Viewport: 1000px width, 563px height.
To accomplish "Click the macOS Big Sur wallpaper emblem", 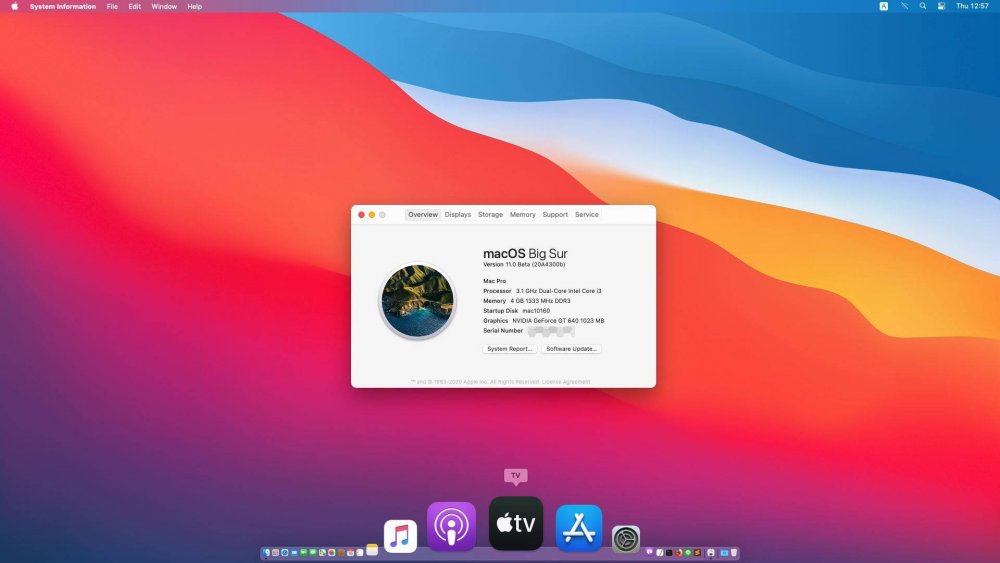I will click(418, 301).
